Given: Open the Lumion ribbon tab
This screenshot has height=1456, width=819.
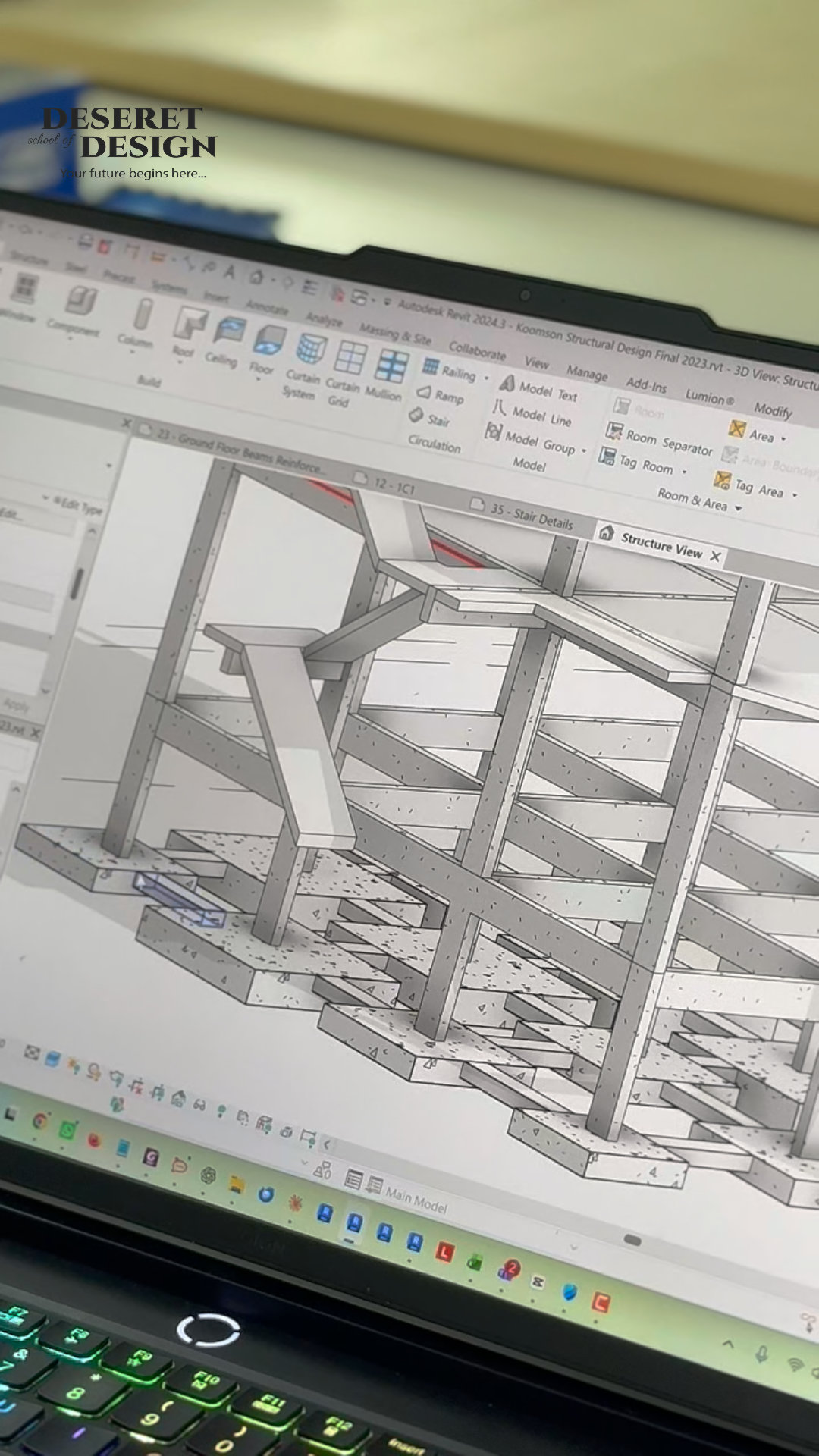Looking at the screenshot, I should (709, 397).
